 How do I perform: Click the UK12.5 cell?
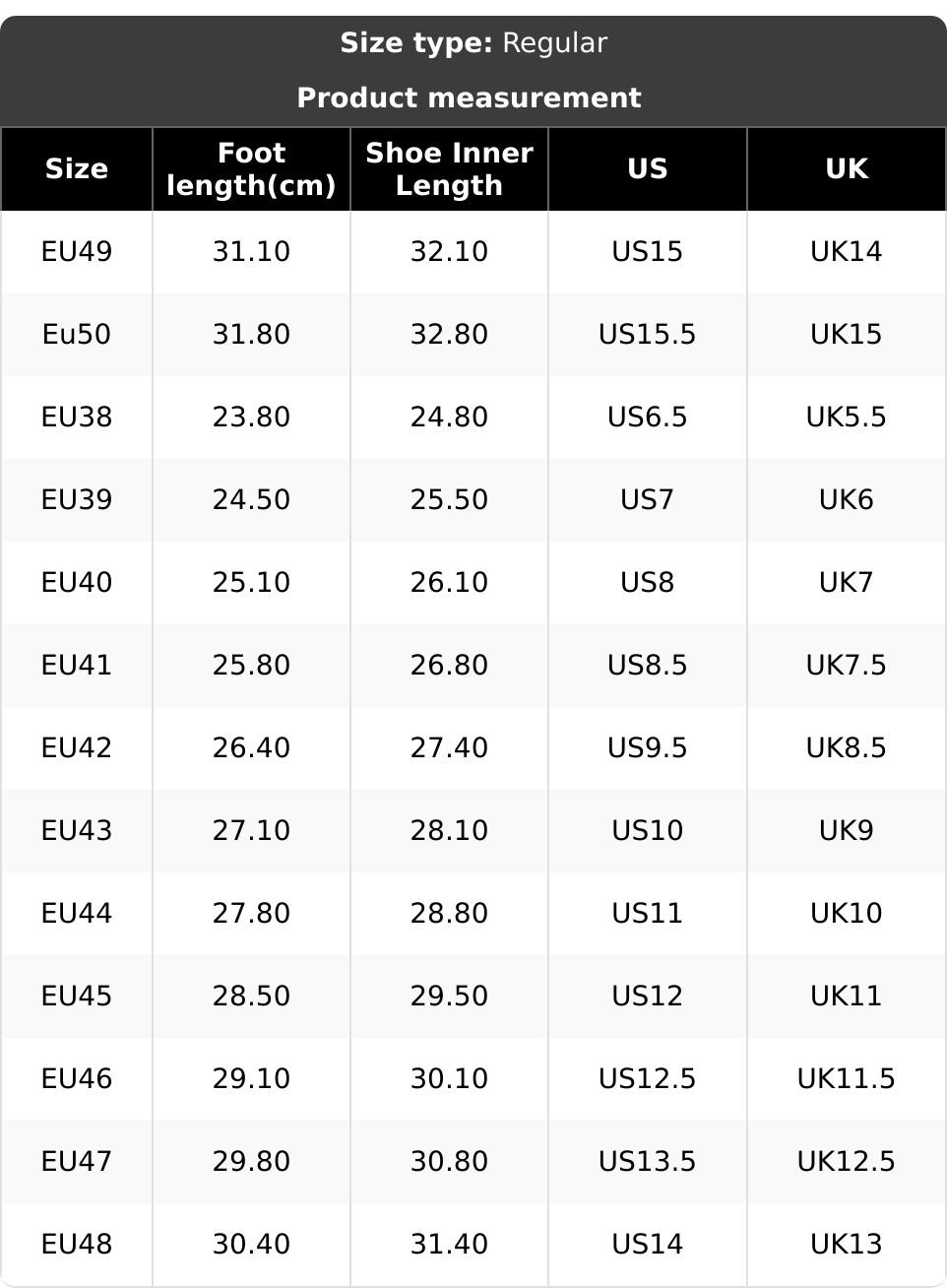click(x=847, y=1162)
